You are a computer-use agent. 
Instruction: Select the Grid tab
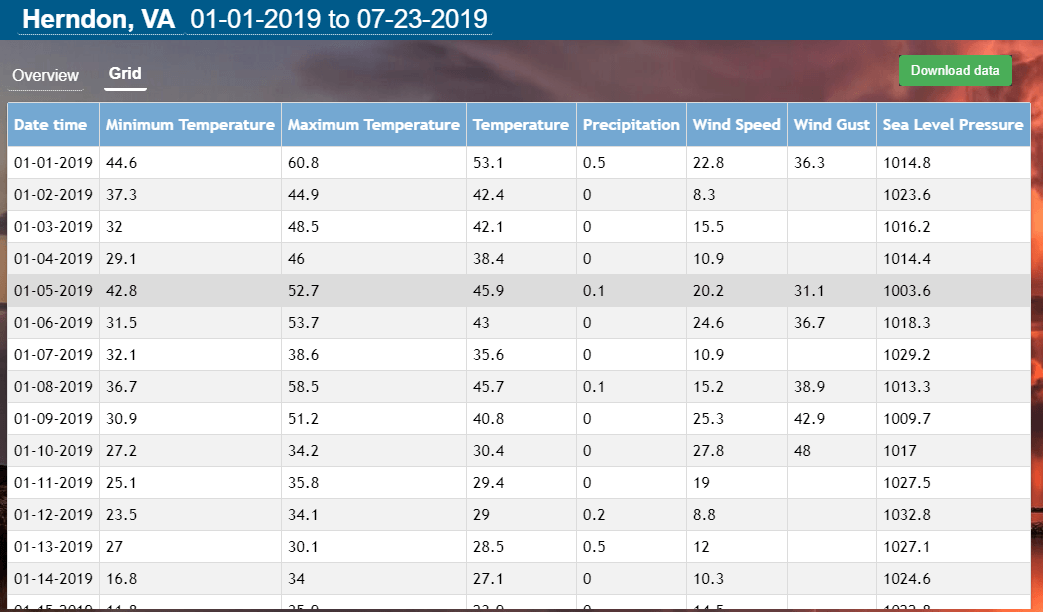click(124, 74)
